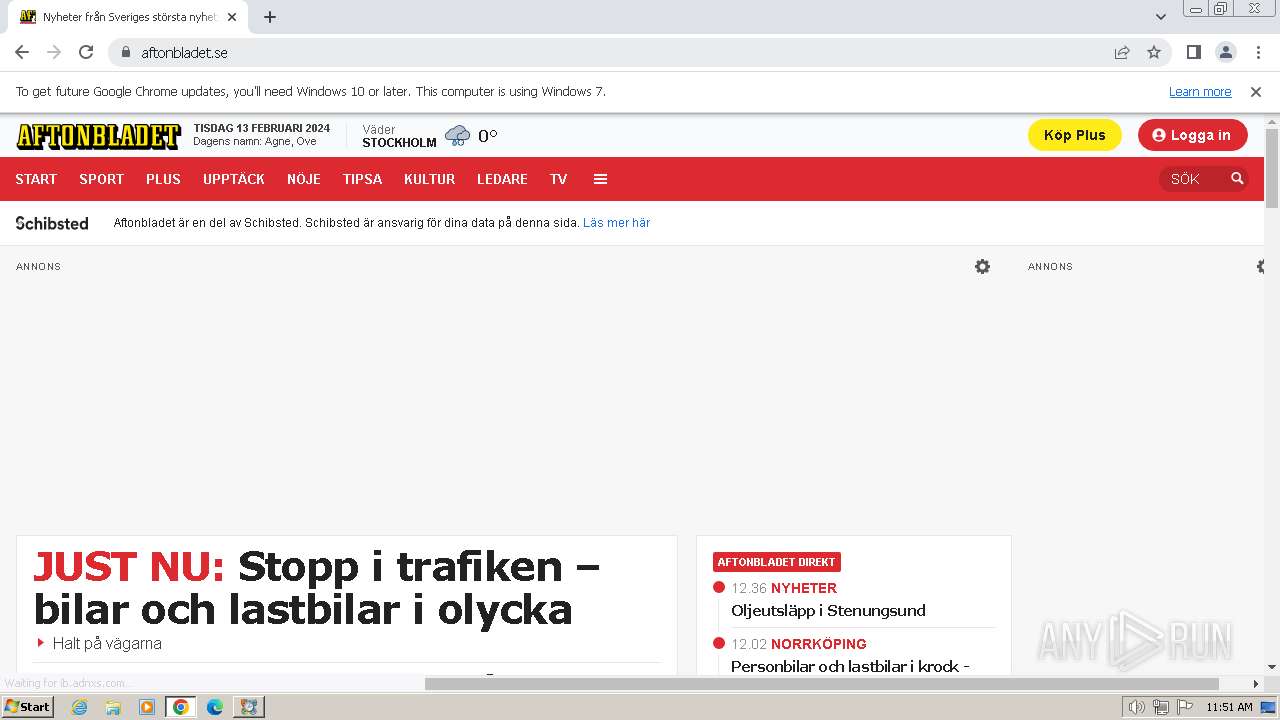Switch to Chrome in the taskbar
Image resolution: width=1280 pixels, height=720 pixels.
tap(181, 707)
